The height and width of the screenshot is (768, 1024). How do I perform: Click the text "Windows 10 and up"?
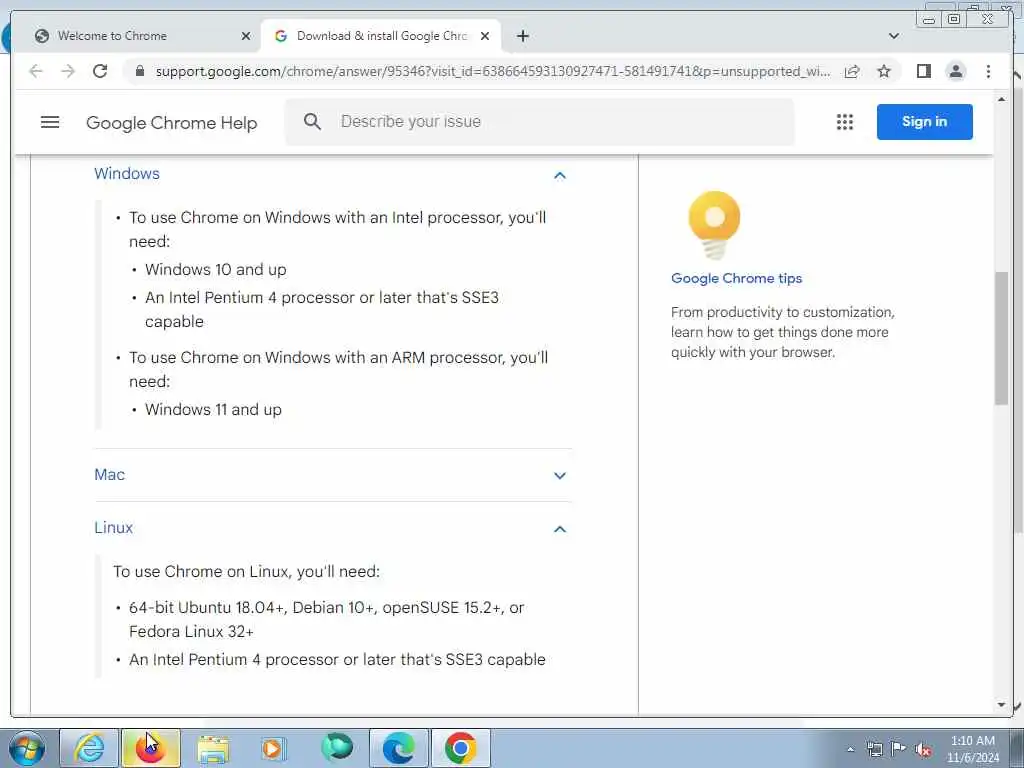tap(216, 270)
